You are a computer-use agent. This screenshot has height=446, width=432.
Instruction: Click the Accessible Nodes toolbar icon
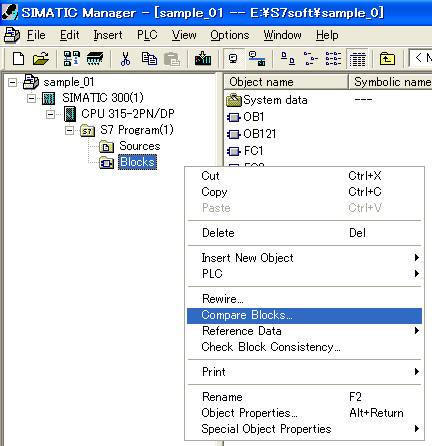click(71, 59)
